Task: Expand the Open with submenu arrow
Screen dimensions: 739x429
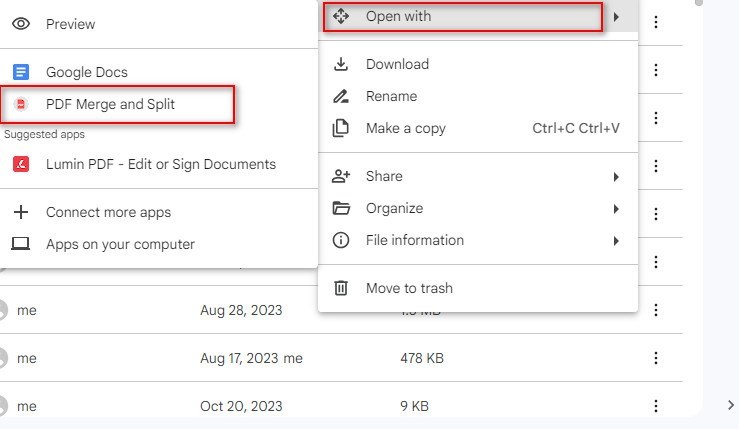Action: (616, 17)
